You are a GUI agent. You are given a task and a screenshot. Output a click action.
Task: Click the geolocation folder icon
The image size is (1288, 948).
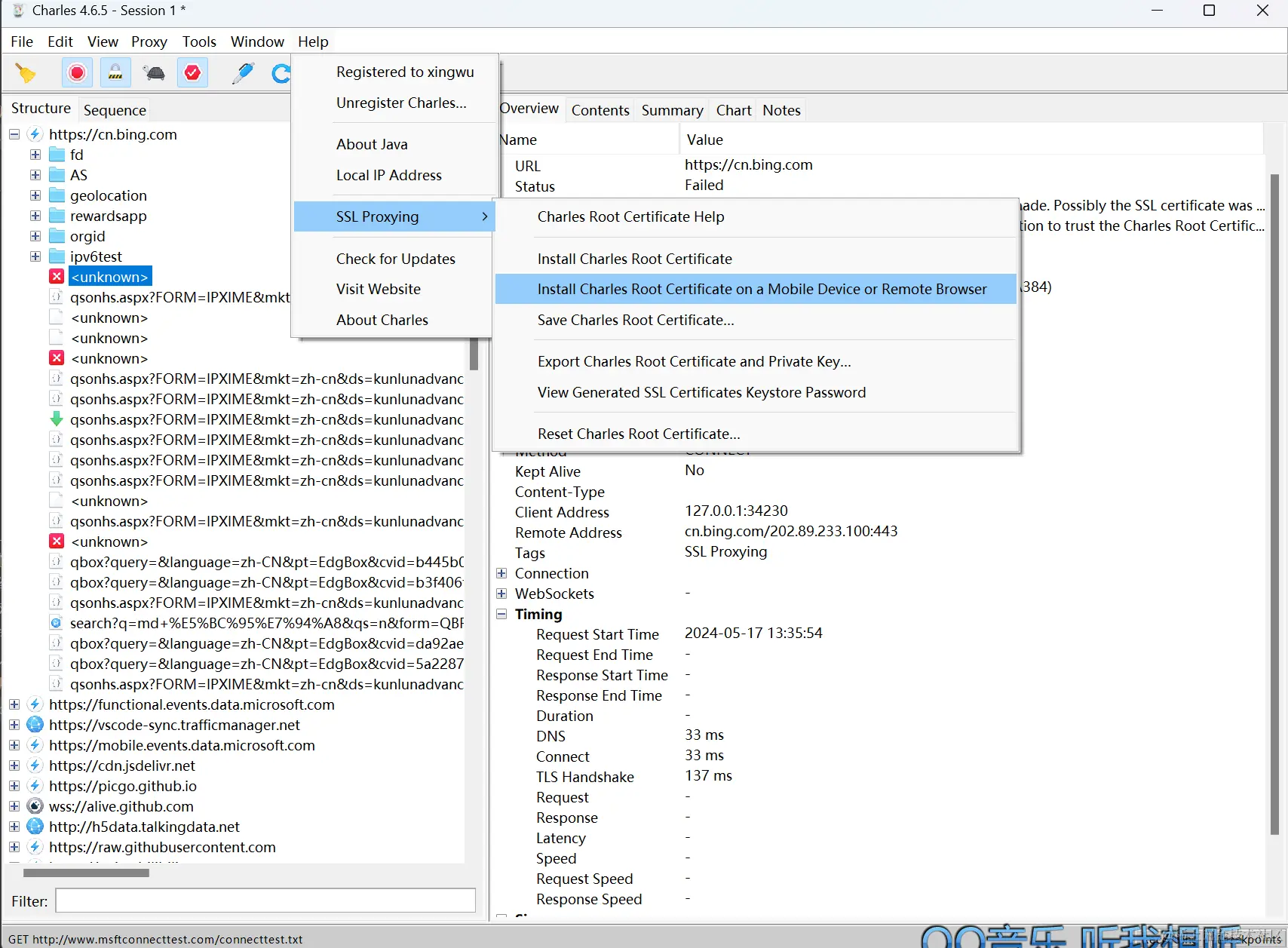click(57, 195)
